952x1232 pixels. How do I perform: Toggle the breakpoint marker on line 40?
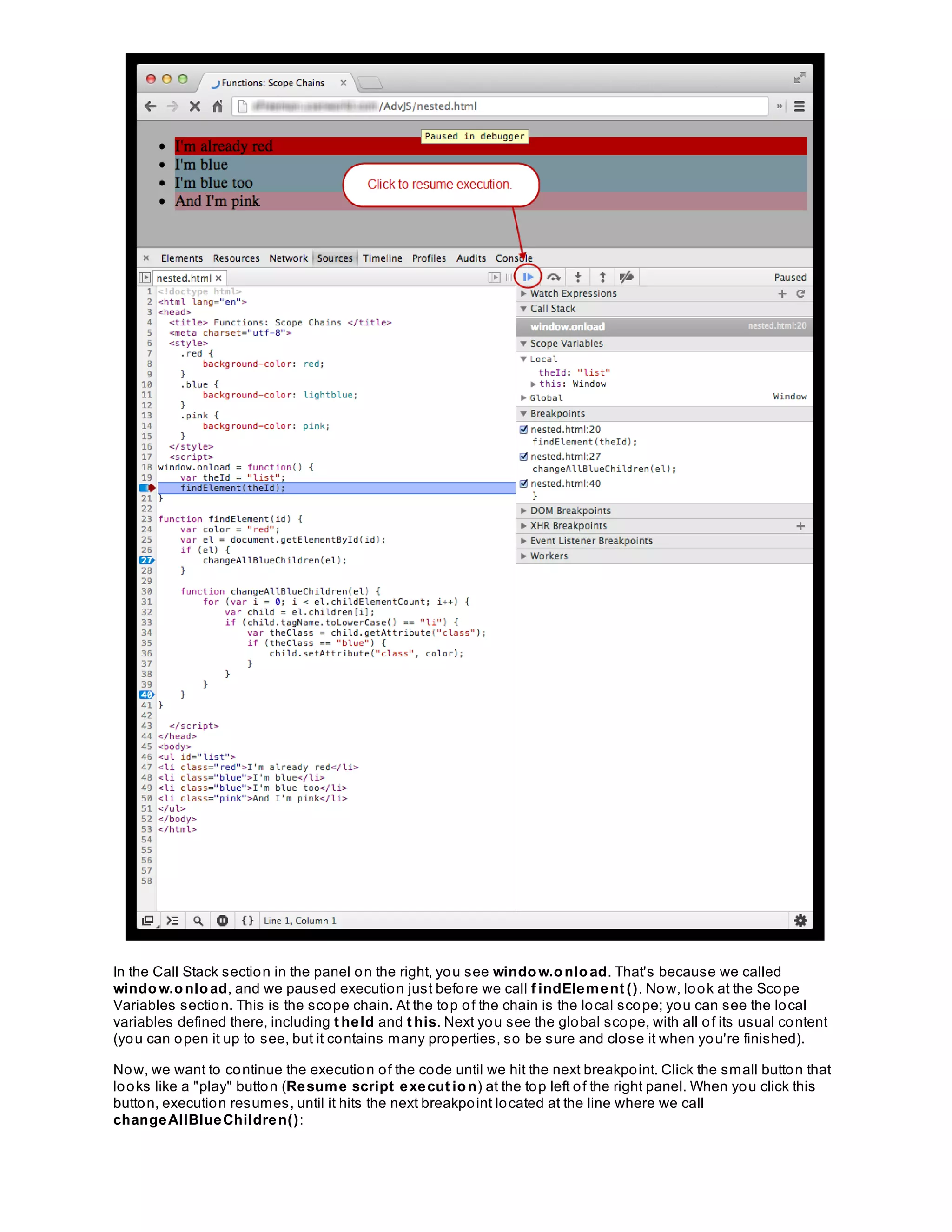point(146,695)
